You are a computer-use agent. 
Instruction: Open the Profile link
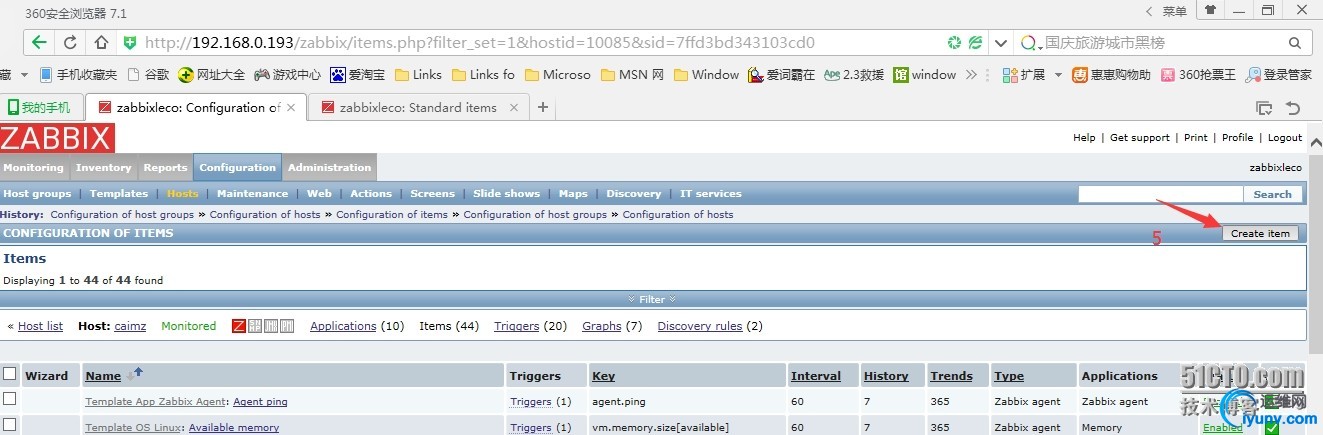pyautogui.click(x=1237, y=138)
